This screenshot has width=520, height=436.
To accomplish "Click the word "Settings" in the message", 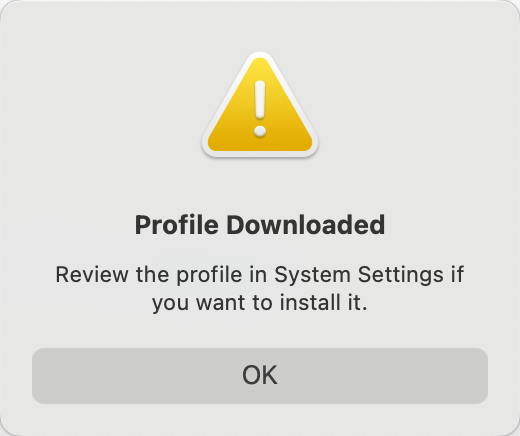I will click(401, 275).
